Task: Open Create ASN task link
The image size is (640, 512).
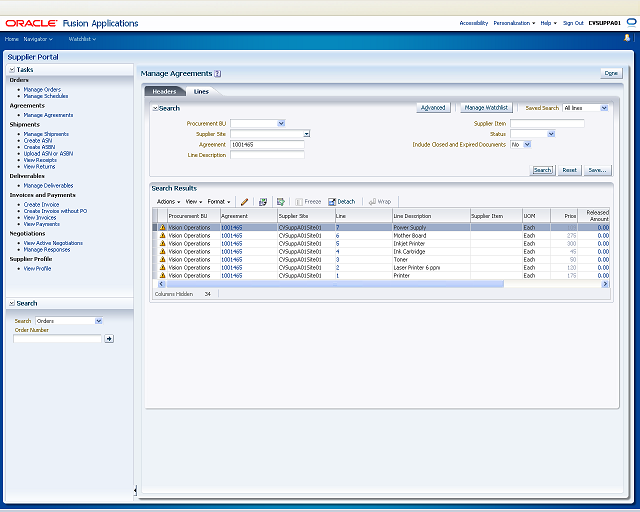Action: [38, 140]
